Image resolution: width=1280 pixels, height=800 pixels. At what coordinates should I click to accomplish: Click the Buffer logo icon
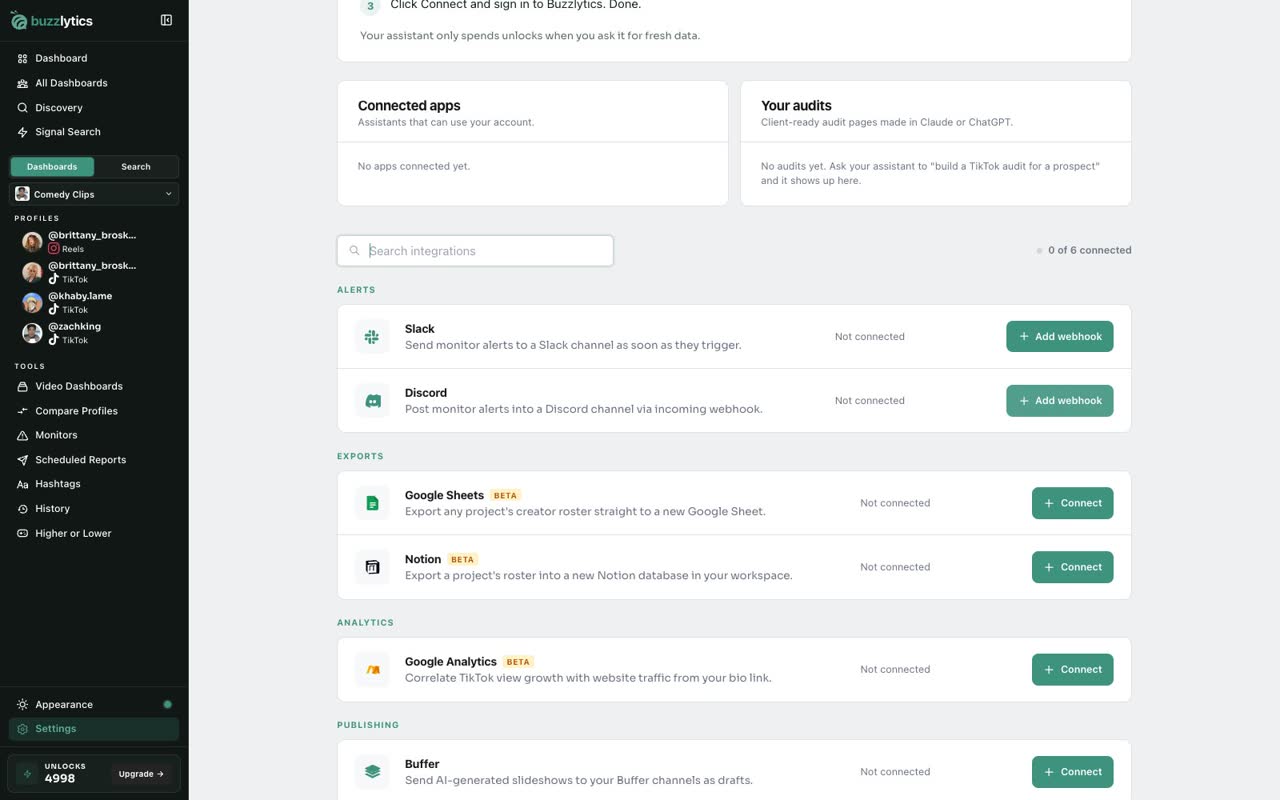tap(372, 772)
